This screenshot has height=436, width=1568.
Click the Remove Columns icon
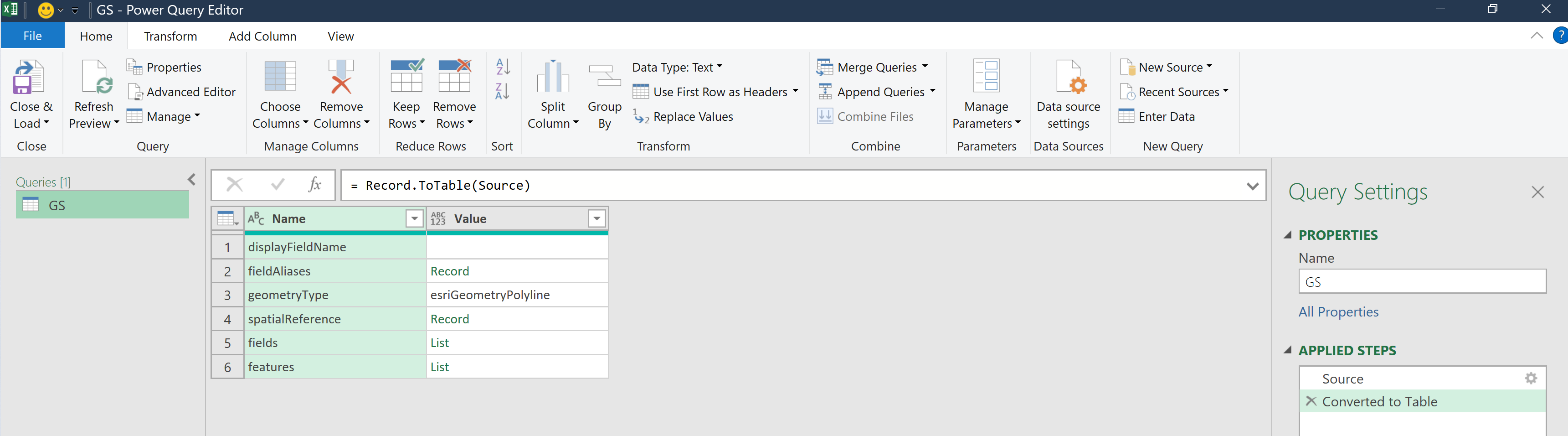[x=340, y=78]
